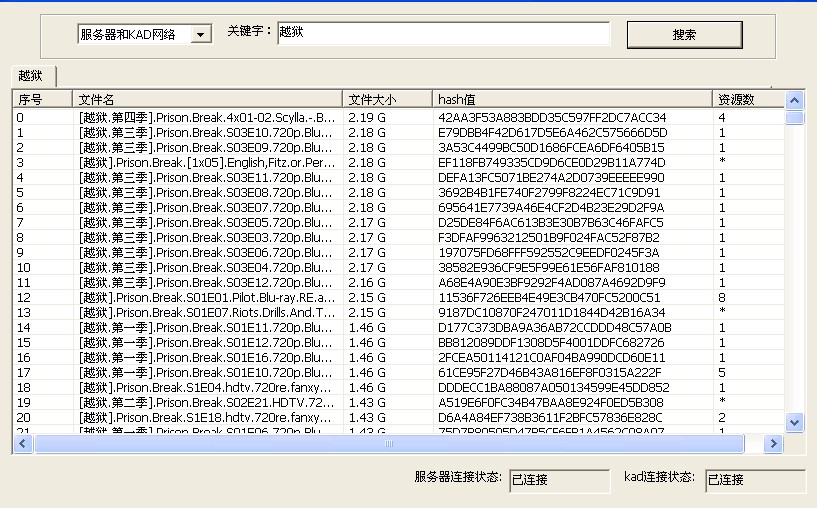Click into the 关键字 keyword input field

(443, 33)
